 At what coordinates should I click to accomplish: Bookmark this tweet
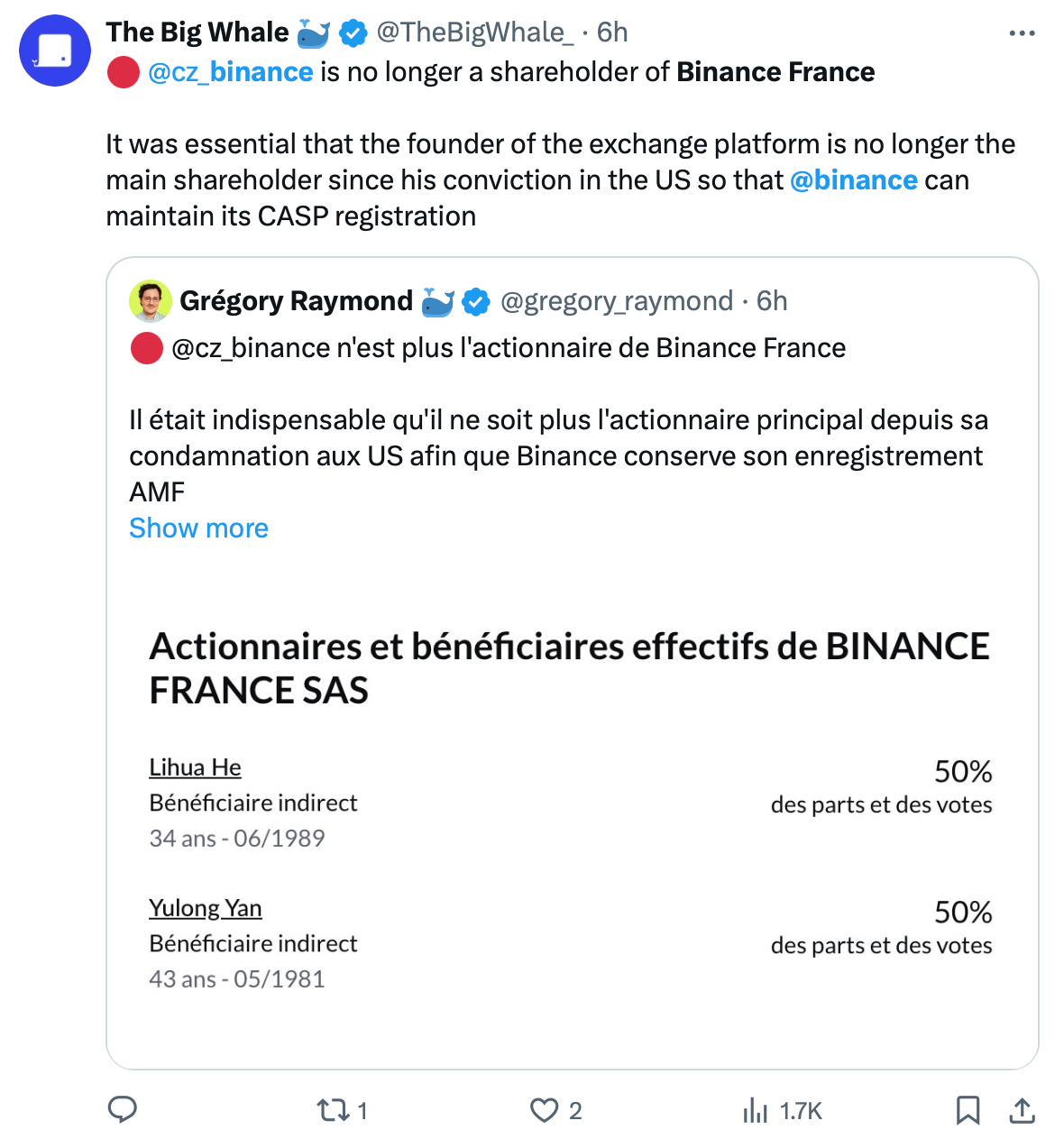click(x=968, y=1110)
